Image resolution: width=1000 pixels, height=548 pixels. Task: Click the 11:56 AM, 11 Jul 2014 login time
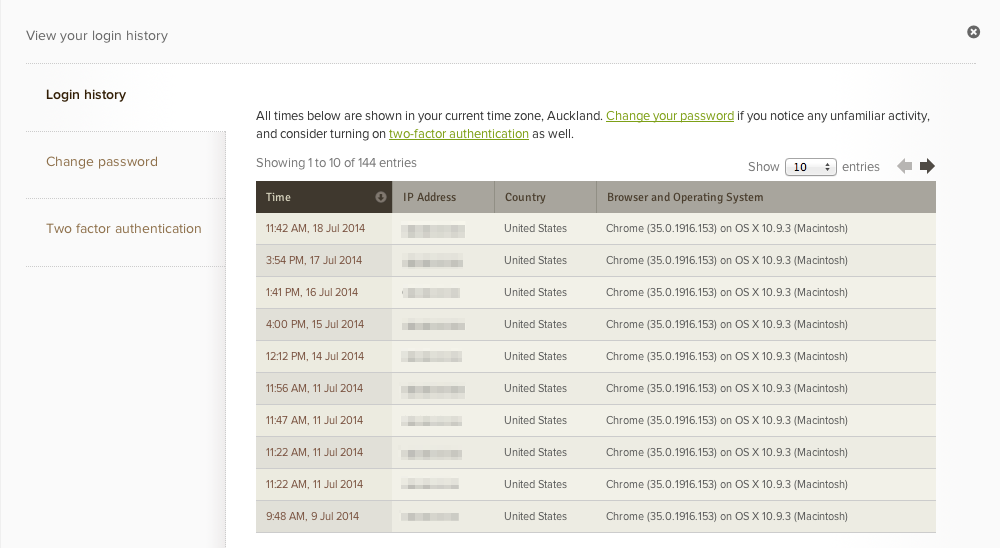315,389
